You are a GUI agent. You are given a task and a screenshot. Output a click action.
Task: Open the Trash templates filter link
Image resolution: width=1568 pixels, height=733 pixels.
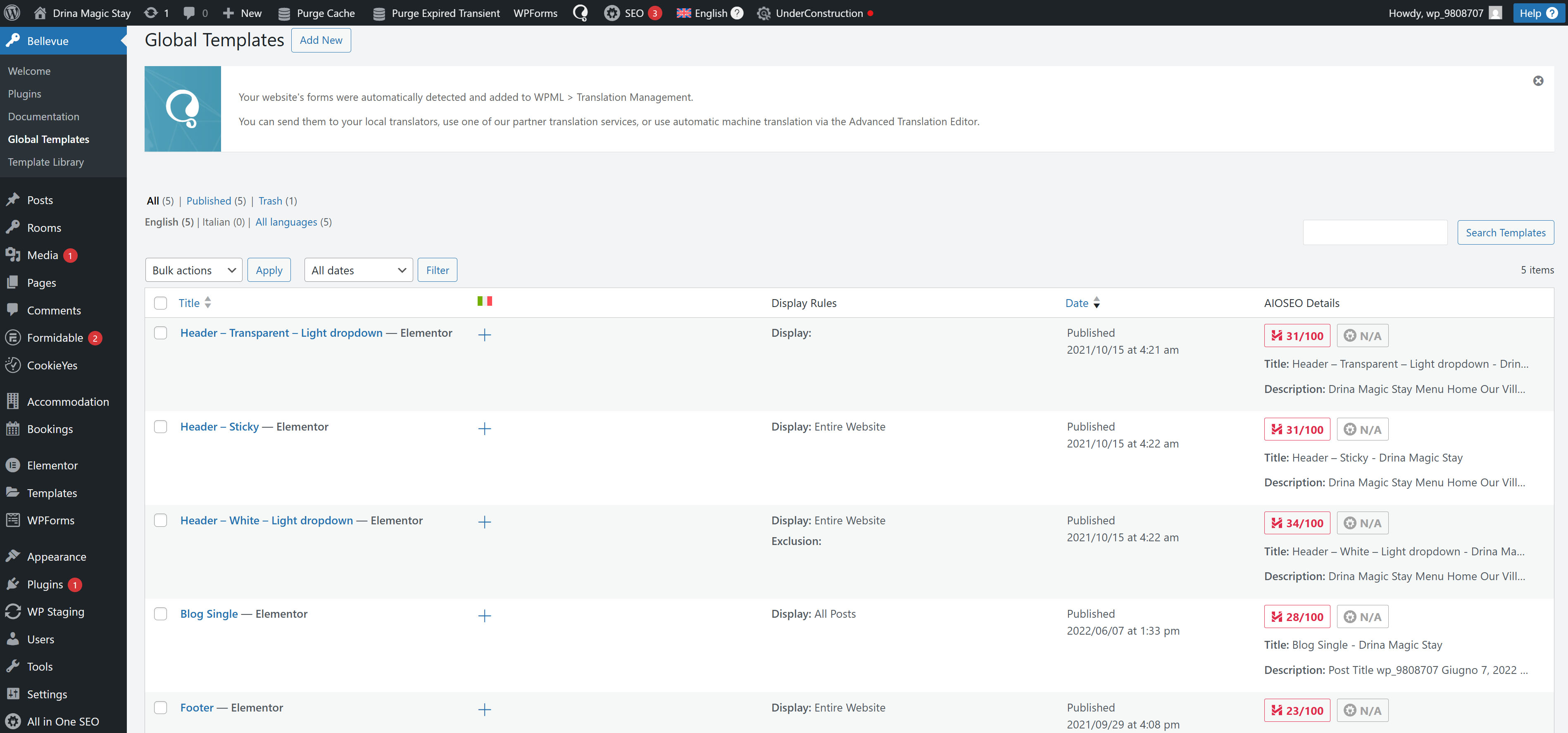coord(270,201)
